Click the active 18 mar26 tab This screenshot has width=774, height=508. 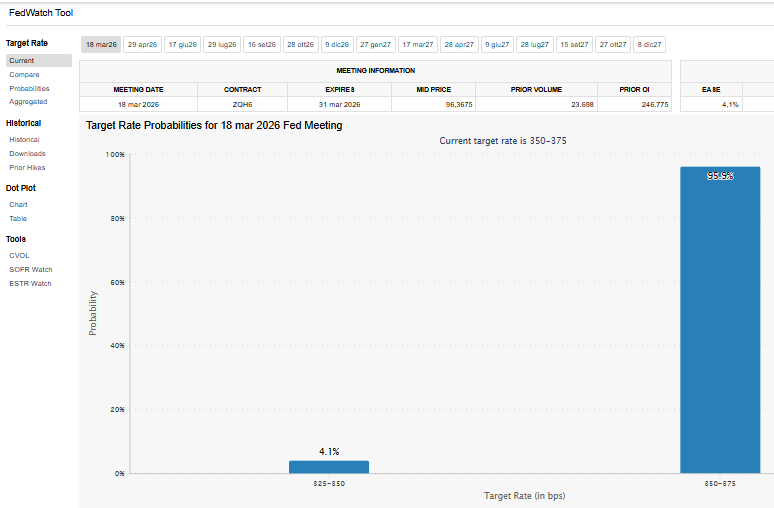point(101,45)
